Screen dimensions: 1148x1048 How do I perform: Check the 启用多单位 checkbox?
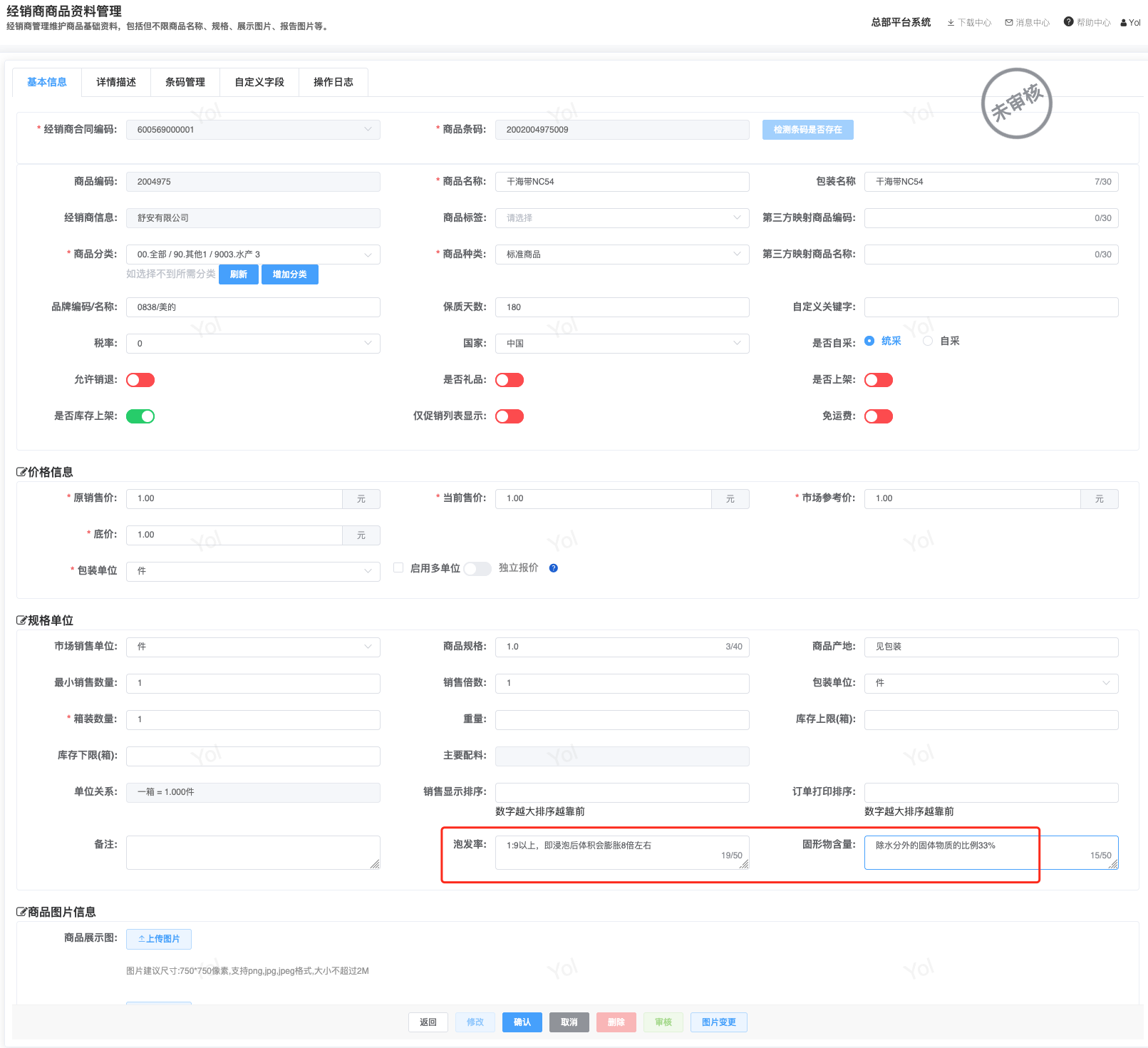398,568
